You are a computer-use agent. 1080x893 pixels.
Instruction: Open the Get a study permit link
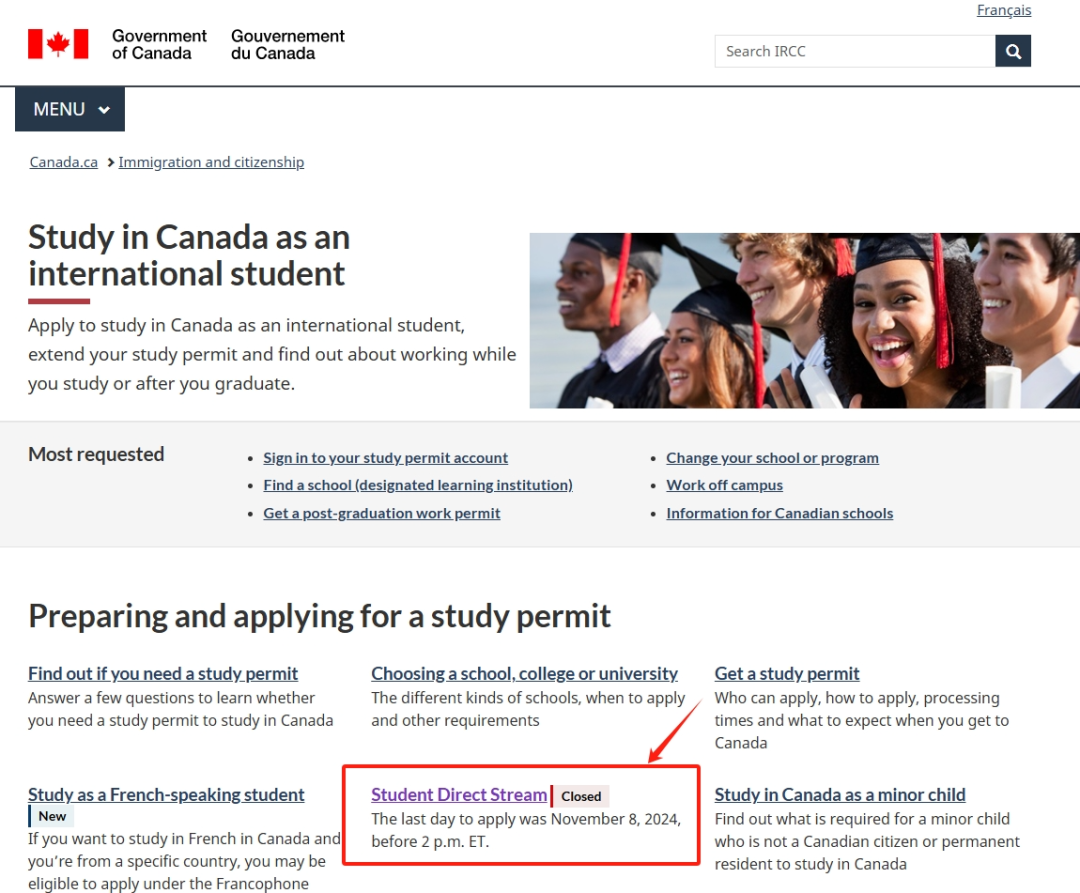tap(787, 673)
